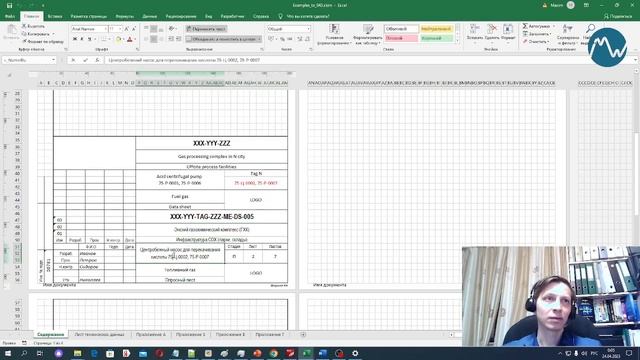Save the workbook from quick access toolbar
Screen dimensions: 640x360
pyautogui.click(x=9, y=5)
